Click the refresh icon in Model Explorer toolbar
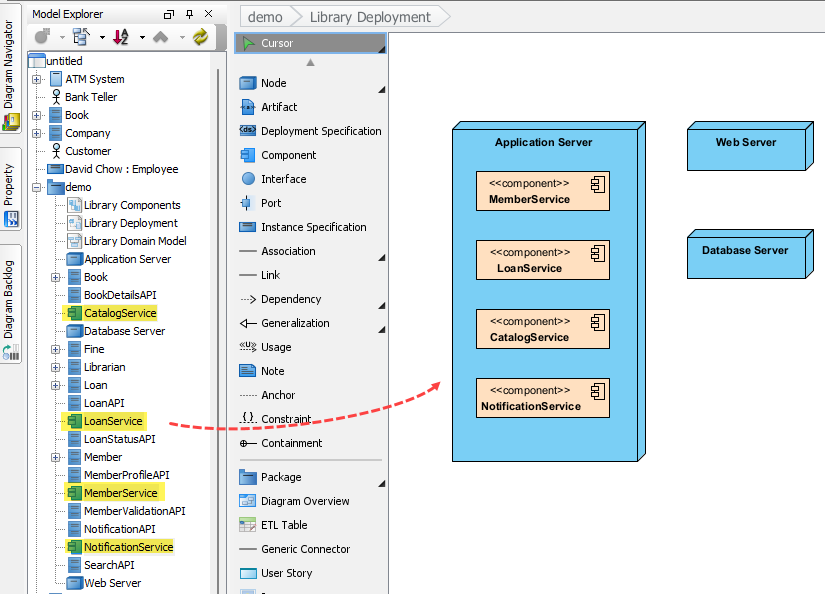The width and height of the screenshot is (825, 594). coord(198,36)
